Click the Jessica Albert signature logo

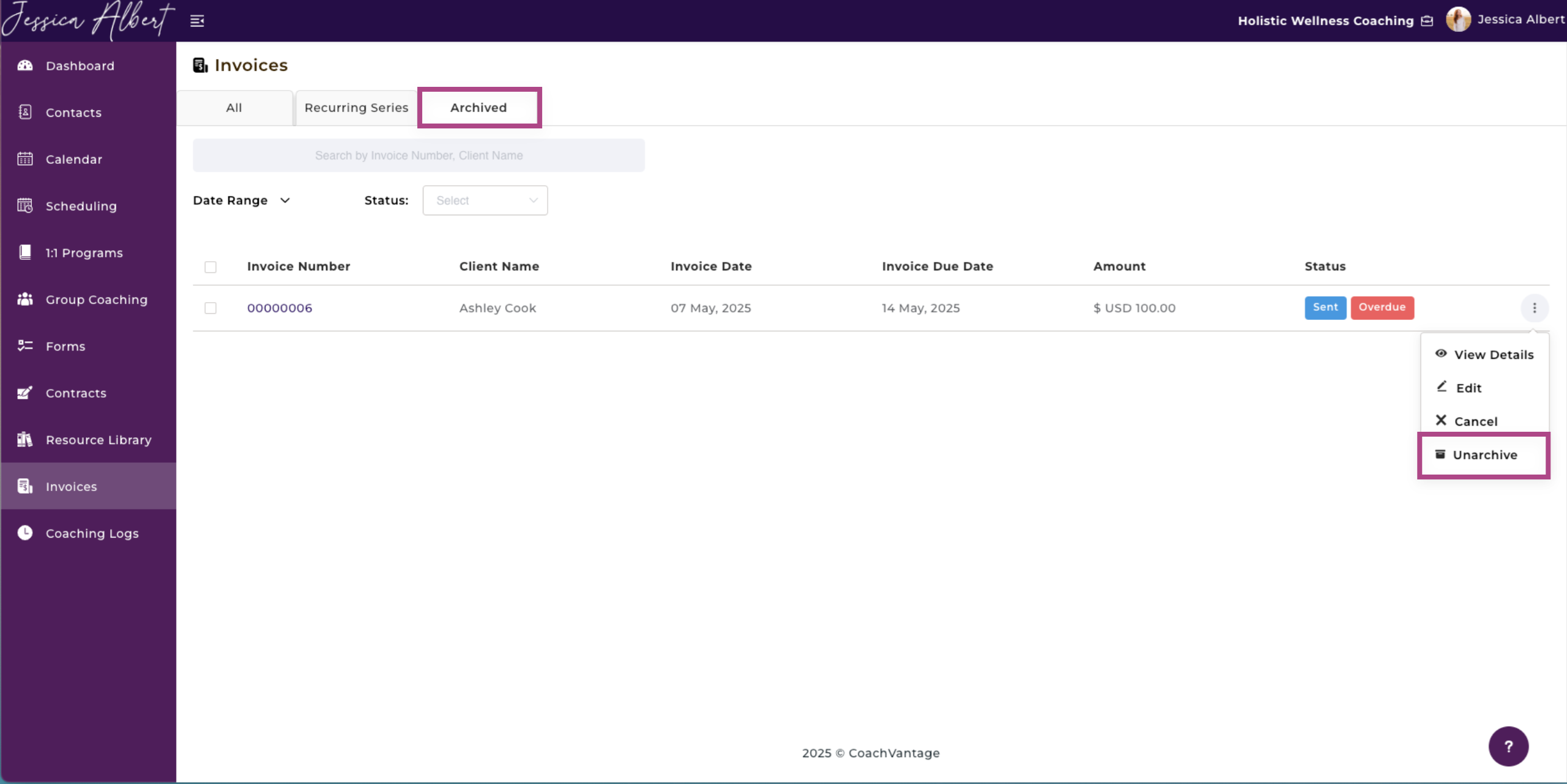click(x=89, y=20)
